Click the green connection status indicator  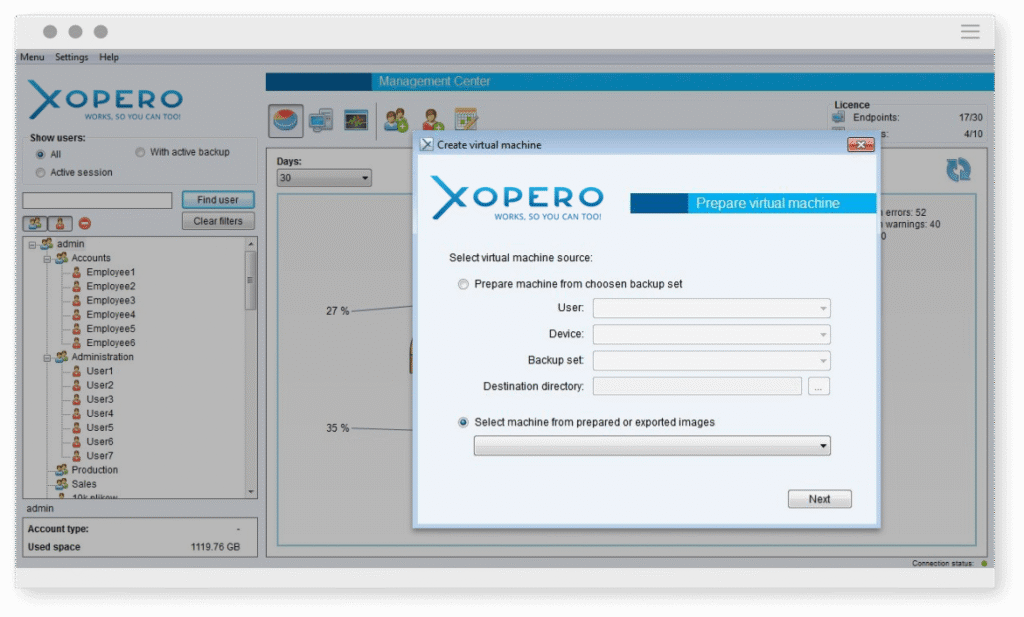984,563
